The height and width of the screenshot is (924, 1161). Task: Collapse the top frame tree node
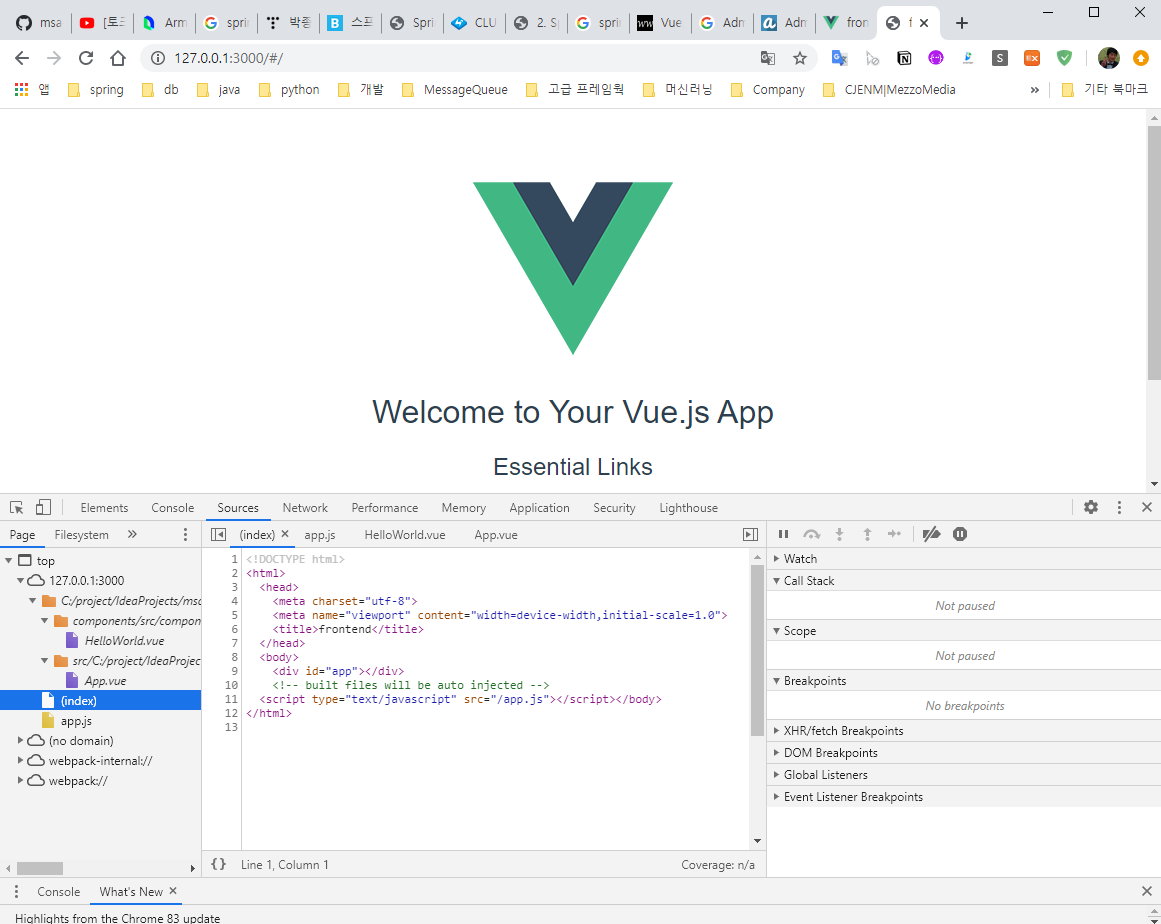click(x=9, y=560)
